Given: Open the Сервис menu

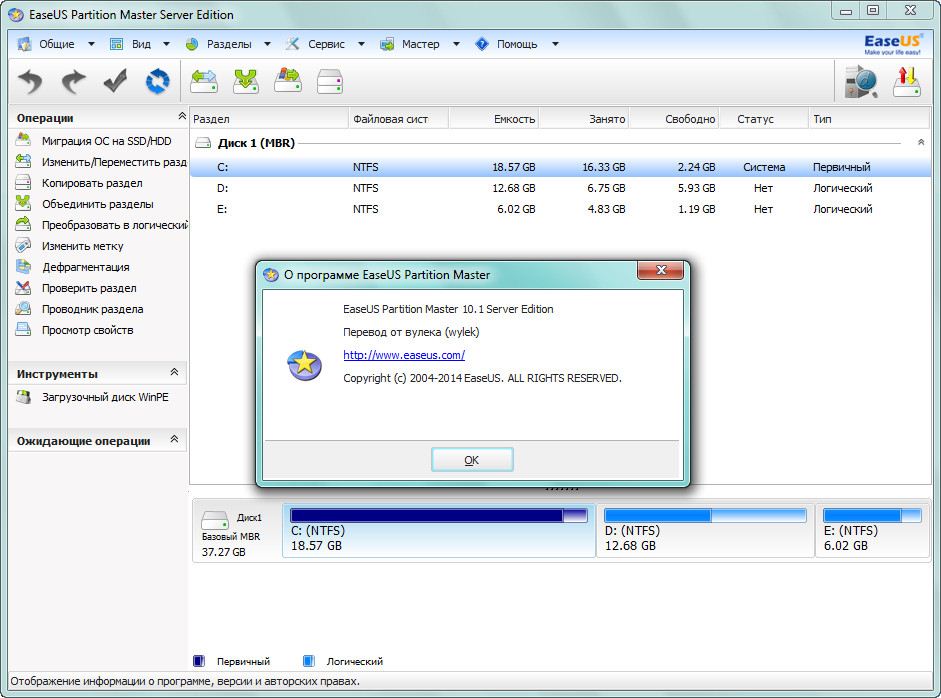Looking at the screenshot, I should click(x=326, y=44).
